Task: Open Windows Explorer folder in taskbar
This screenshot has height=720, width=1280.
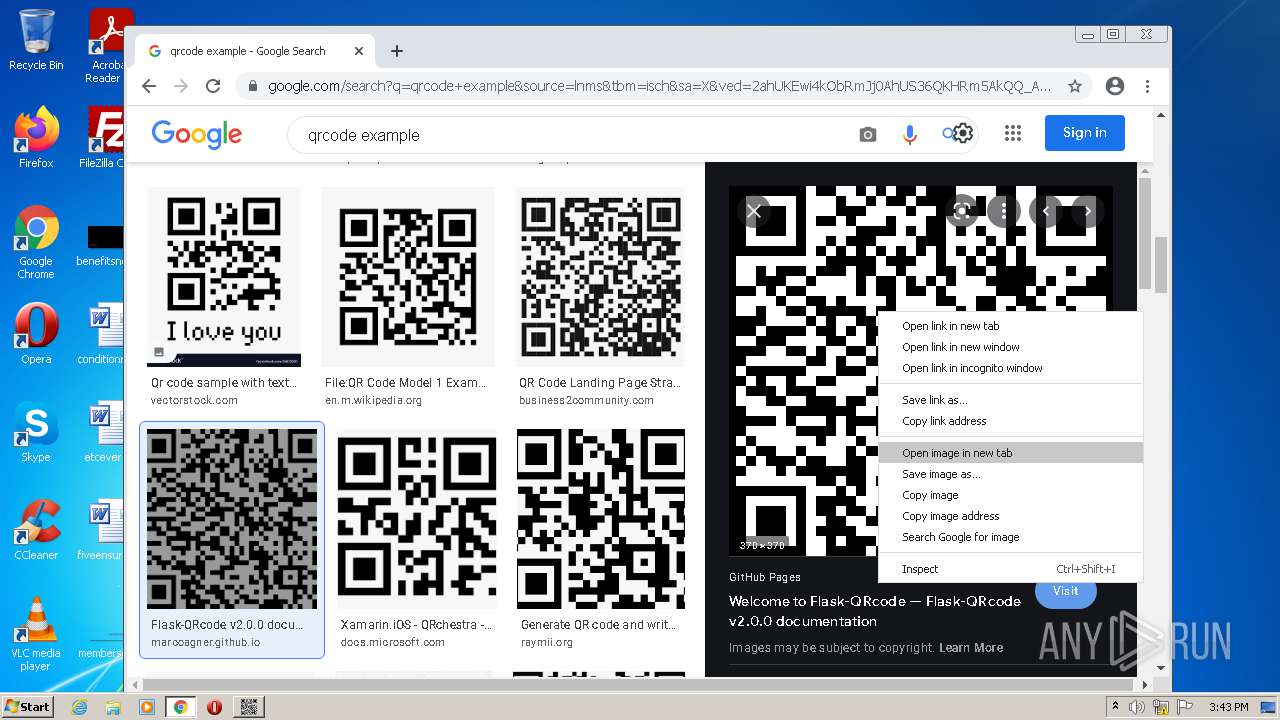Action: point(113,707)
